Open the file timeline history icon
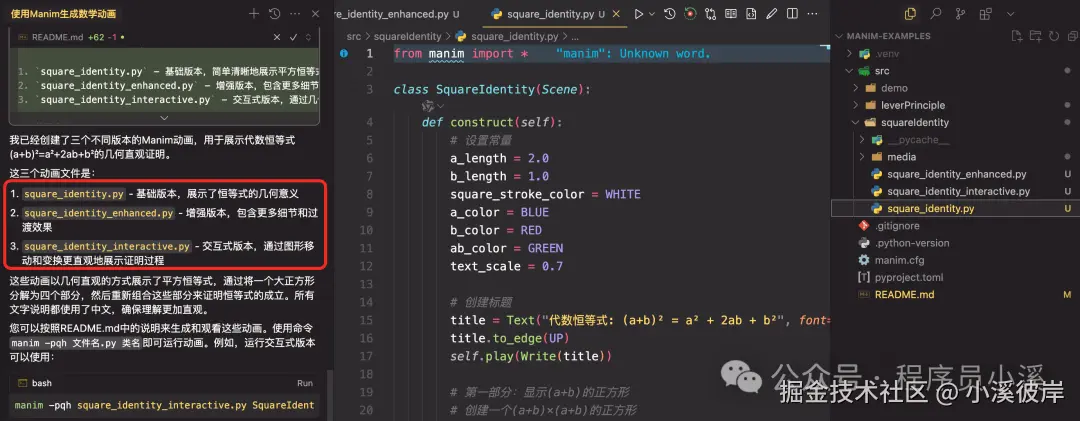The image size is (1080, 421). (x=669, y=13)
